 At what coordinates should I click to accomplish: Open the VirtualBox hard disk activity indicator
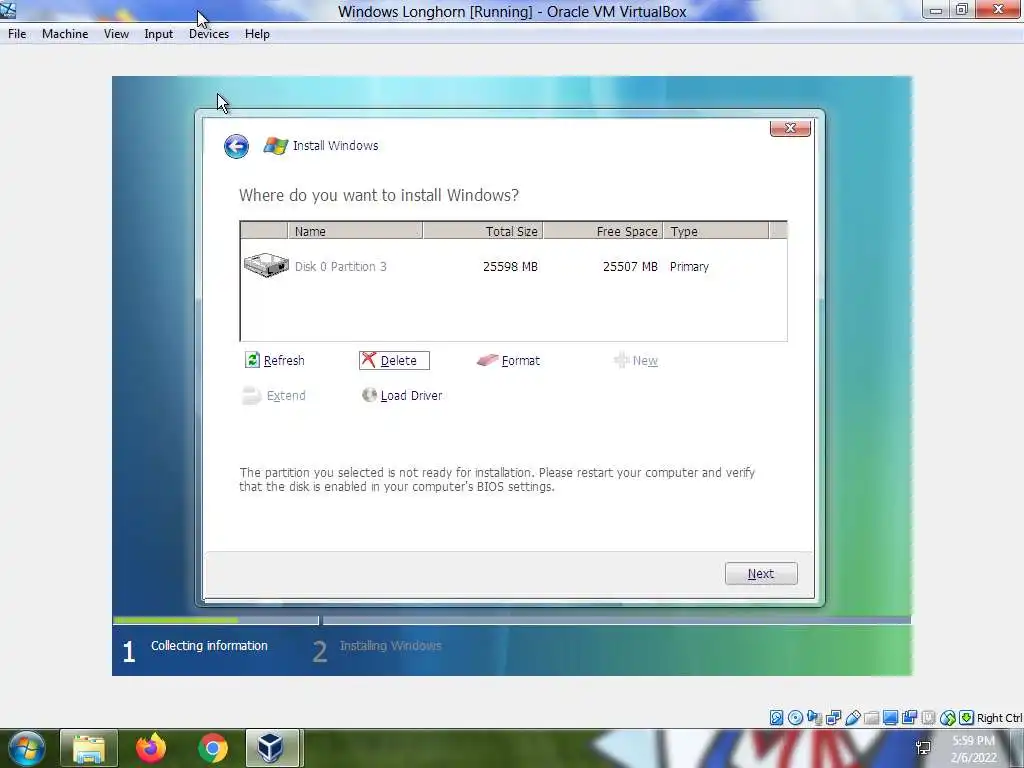(776, 718)
